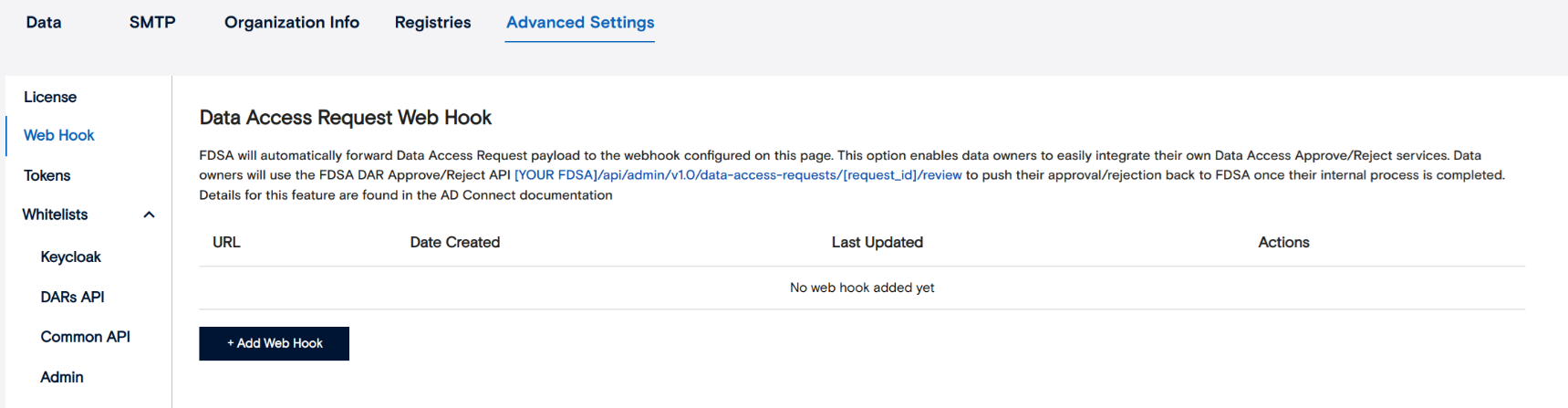Click the Date Created column header
This screenshot has height=408, width=1568.
455,242
